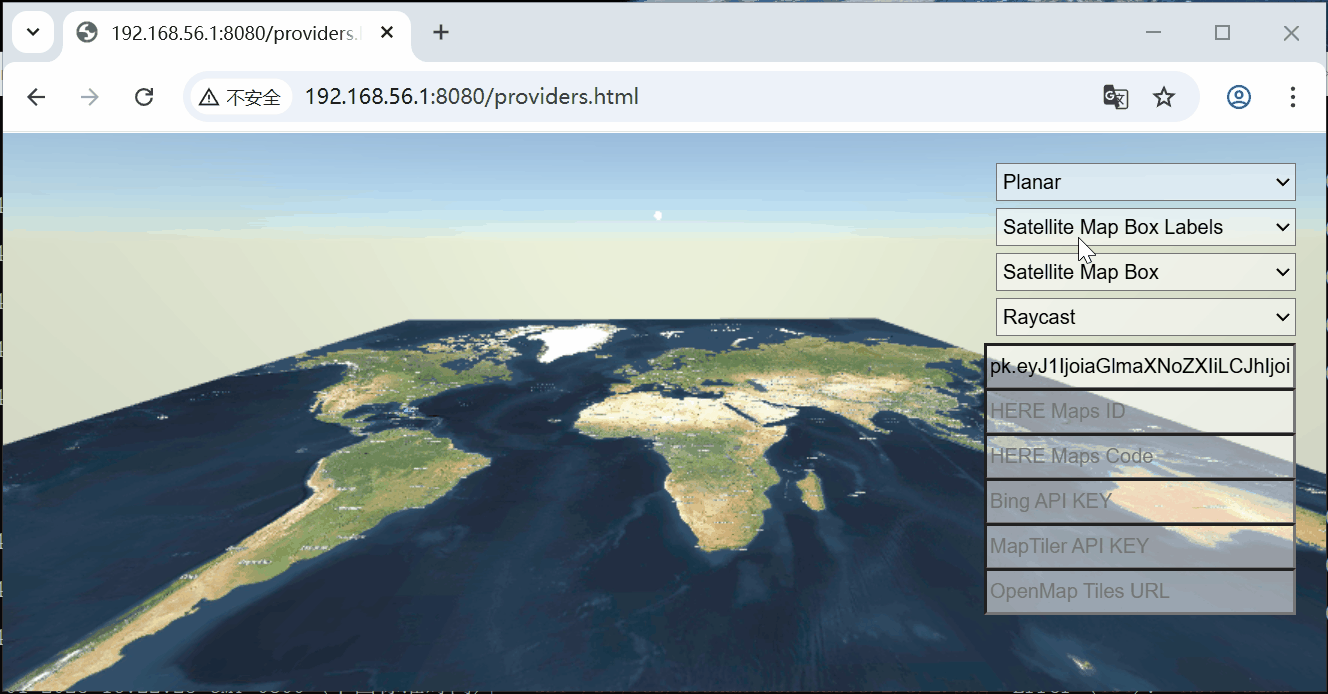The image size is (1328, 694).
Task: Click the back navigation arrow
Action: click(x=36, y=96)
